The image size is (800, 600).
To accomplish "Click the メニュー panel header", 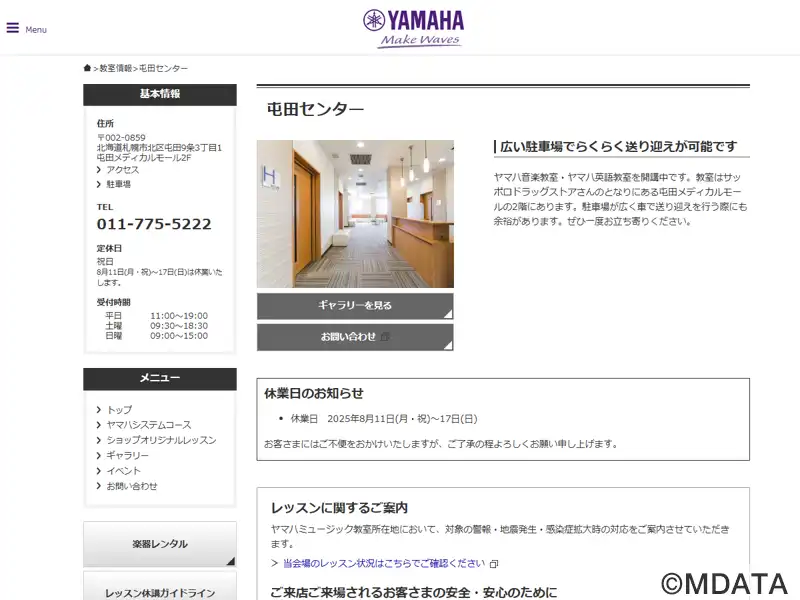I will pyautogui.click(x=160, y=379).
